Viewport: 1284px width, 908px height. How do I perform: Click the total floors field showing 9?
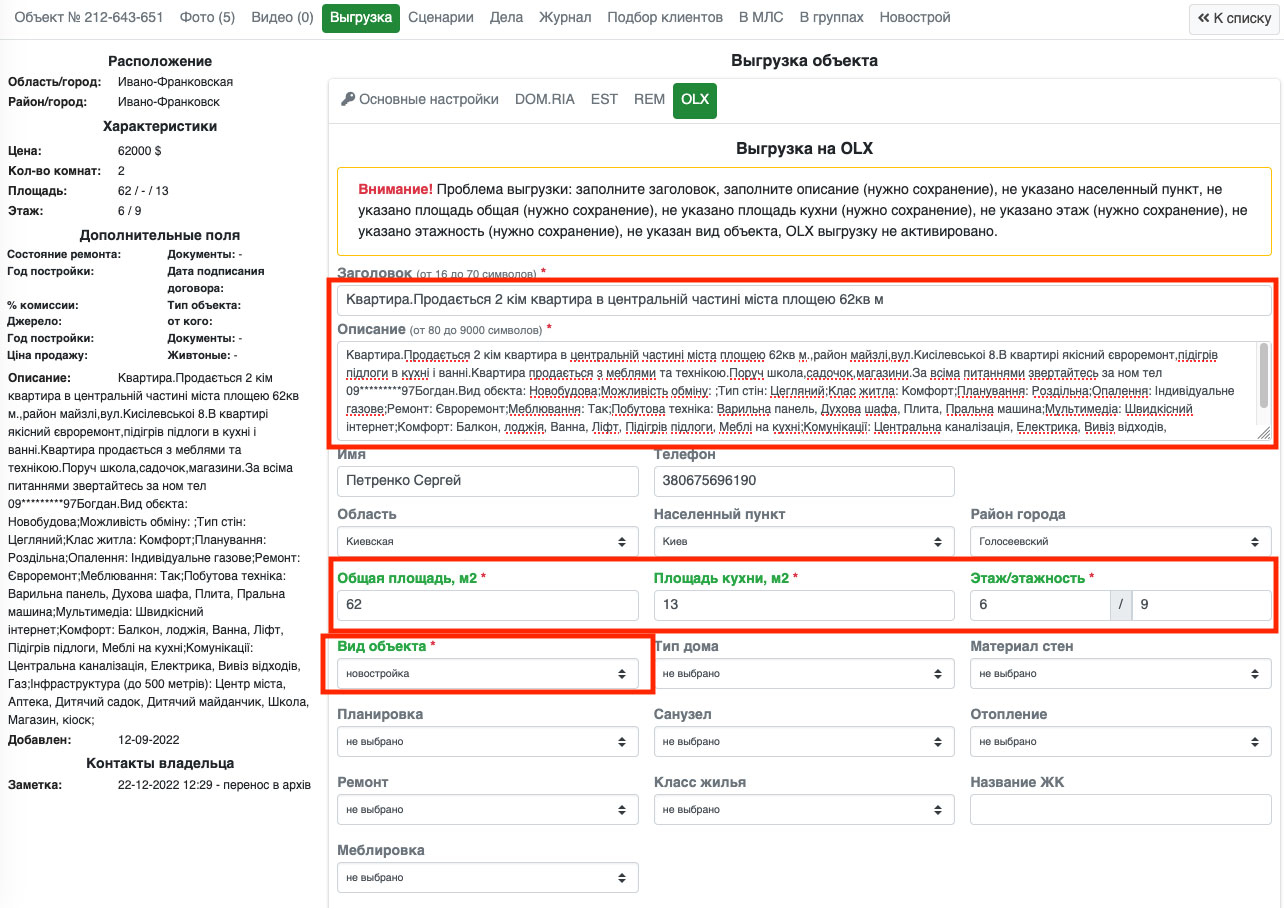click(1201, 605)
